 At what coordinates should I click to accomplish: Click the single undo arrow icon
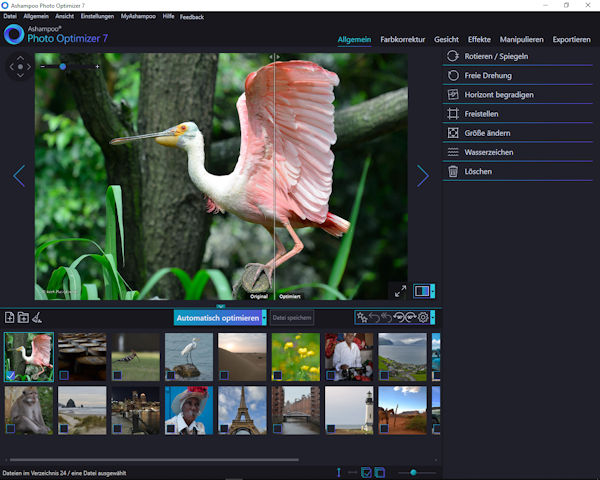click(x=374, y=317)
